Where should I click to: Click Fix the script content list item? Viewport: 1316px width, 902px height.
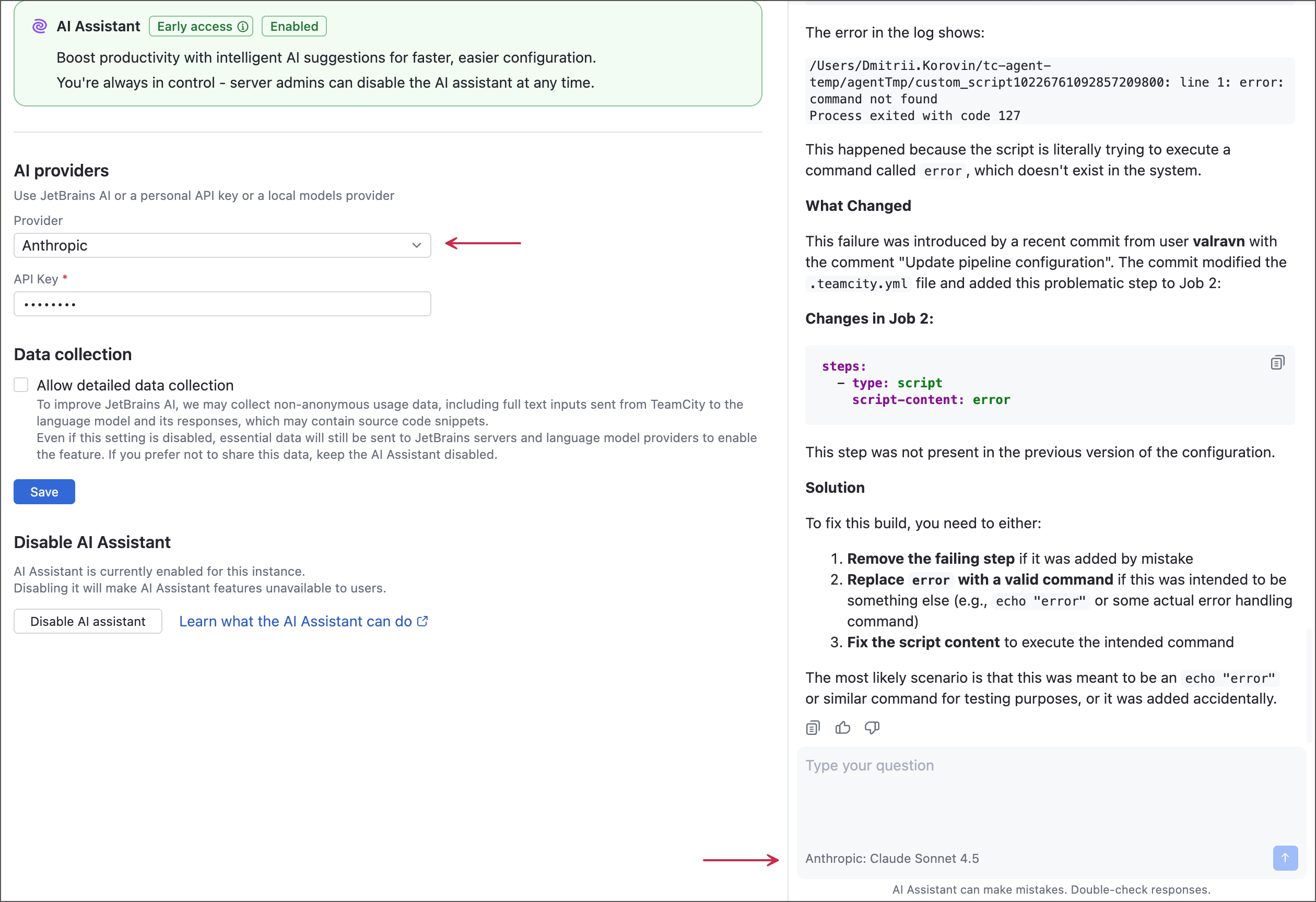(x=1040, y=642)
